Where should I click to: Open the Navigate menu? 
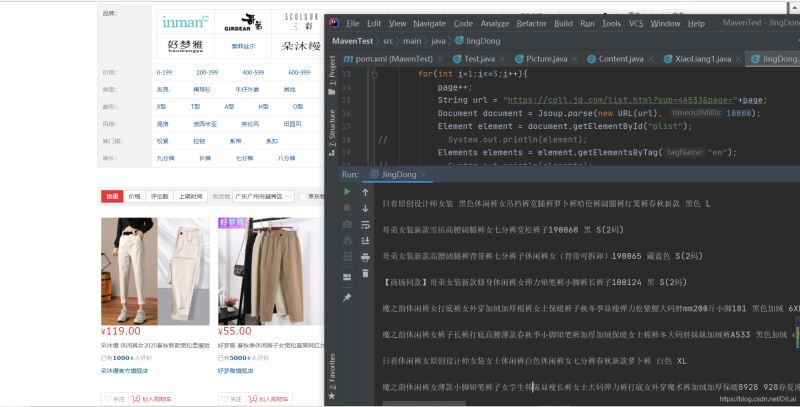430,23
